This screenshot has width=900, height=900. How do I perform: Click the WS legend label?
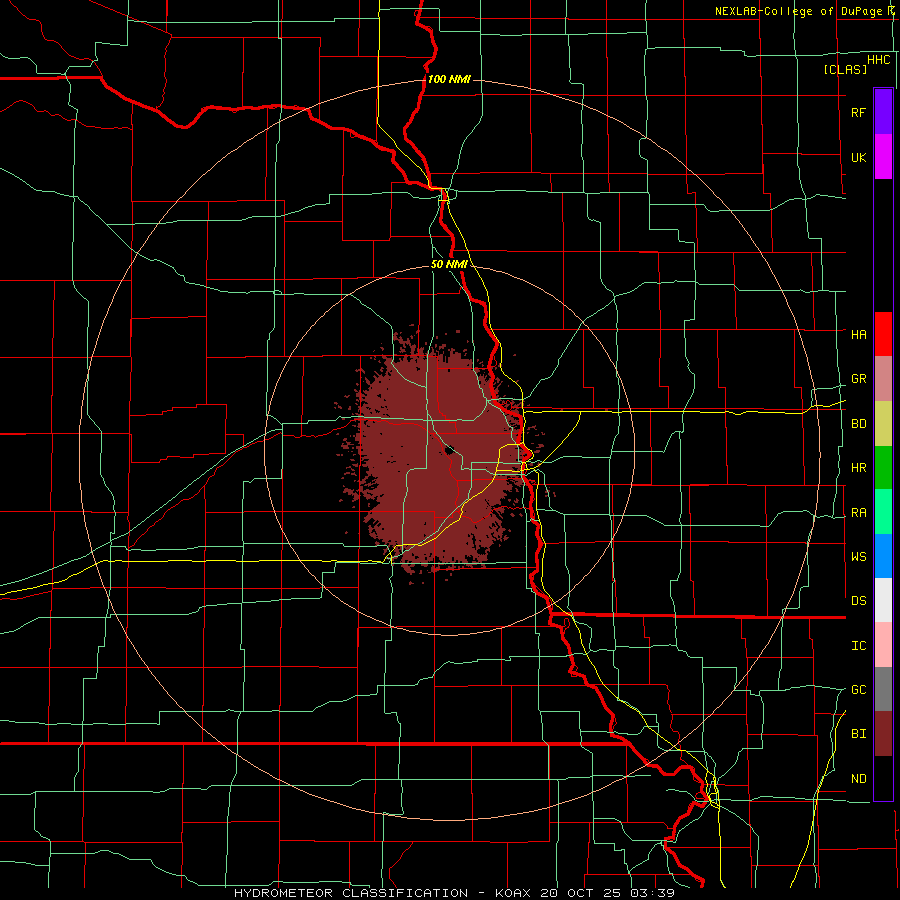click(858, 556)
